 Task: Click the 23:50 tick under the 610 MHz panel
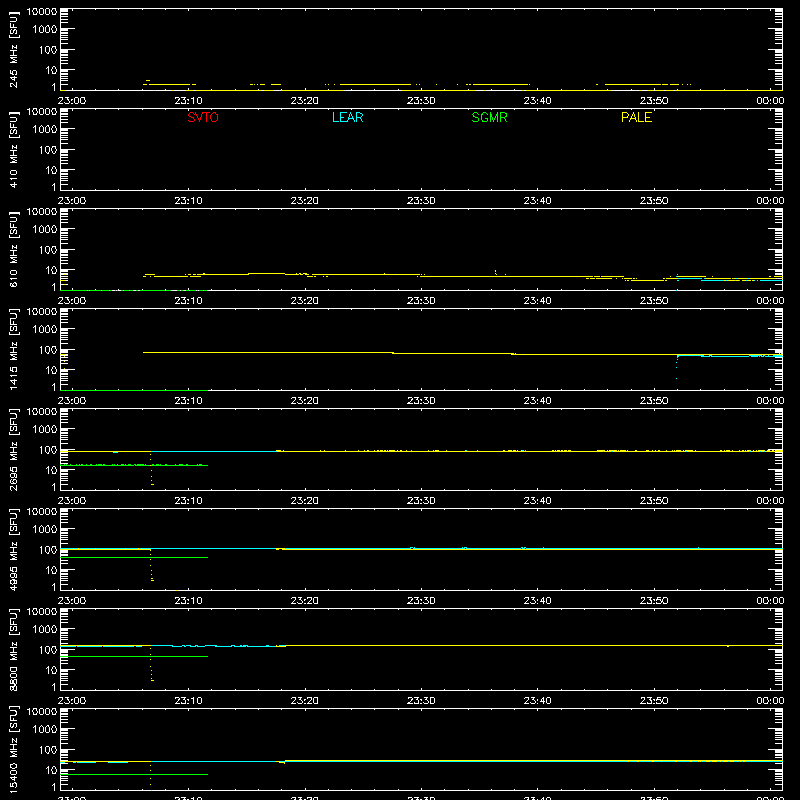pyautogui.click(x=654, y=301)
